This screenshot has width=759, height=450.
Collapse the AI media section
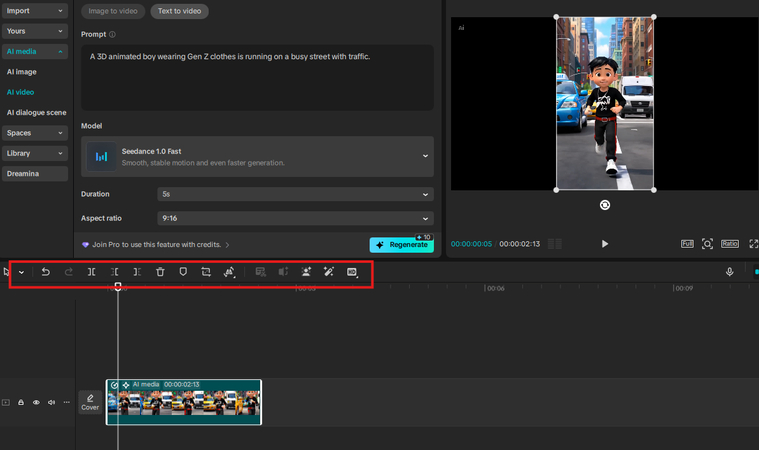pyautogui.click(x=35, y=51)
